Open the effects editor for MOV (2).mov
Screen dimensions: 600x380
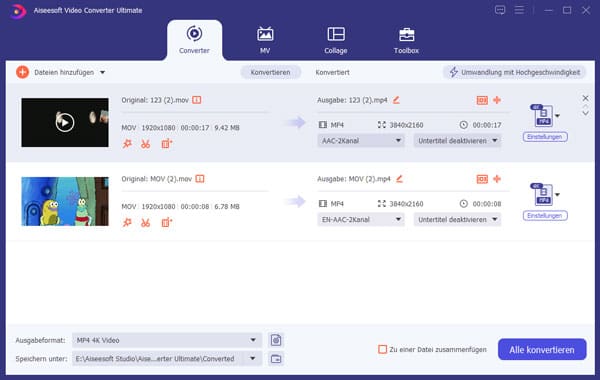tap(127, 223)
